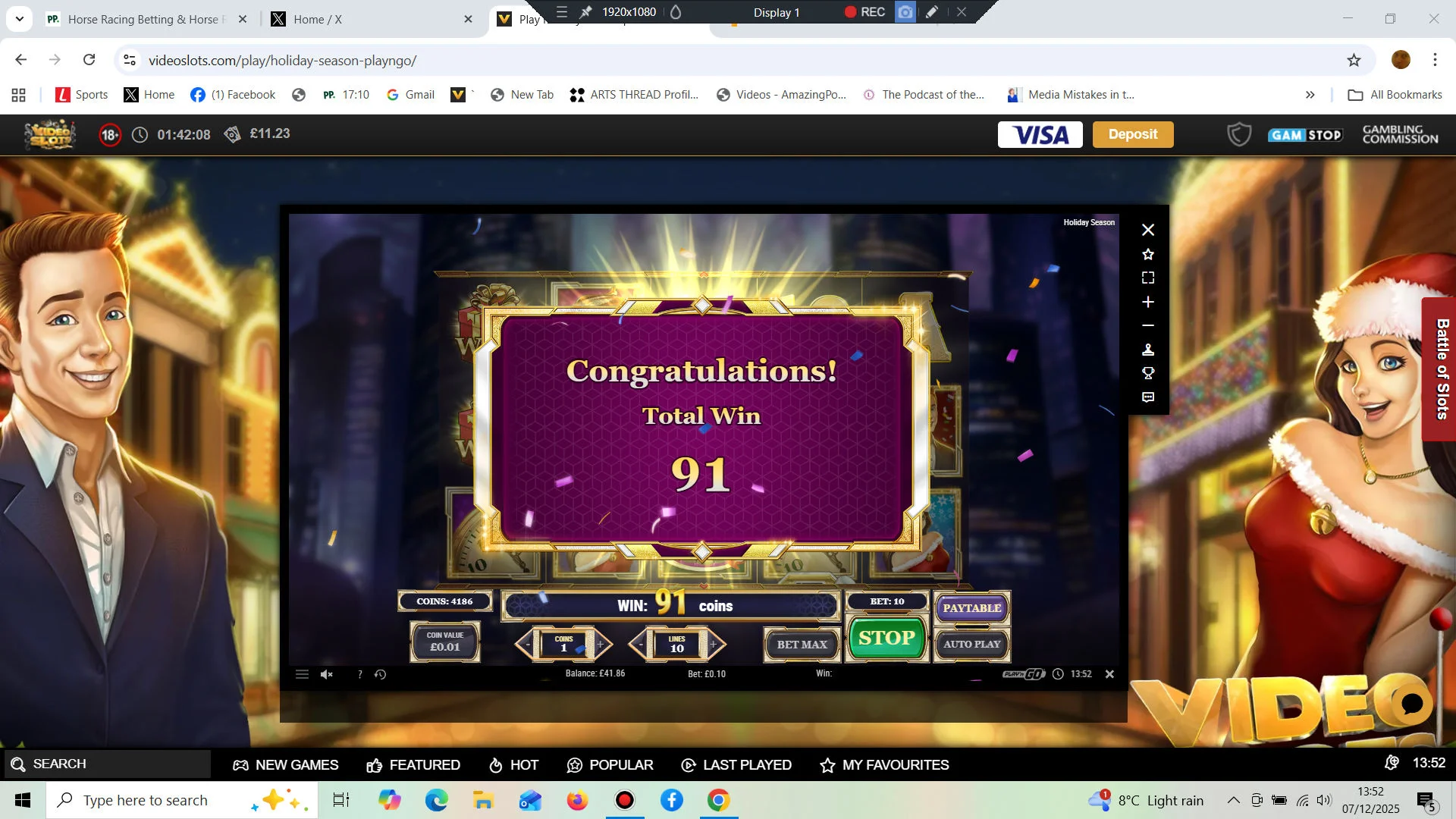Add game to favourites with star icon

pyautogui.click(x=1148, y=254)
